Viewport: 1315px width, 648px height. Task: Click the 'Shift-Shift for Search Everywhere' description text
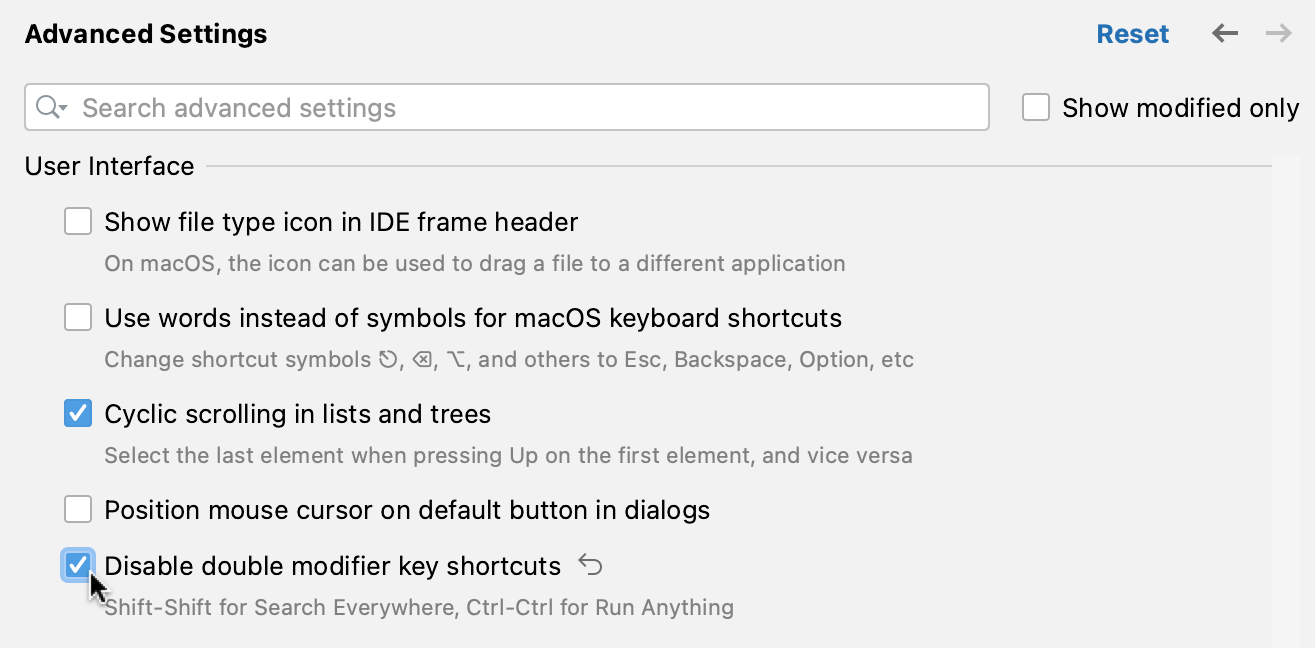419,607
